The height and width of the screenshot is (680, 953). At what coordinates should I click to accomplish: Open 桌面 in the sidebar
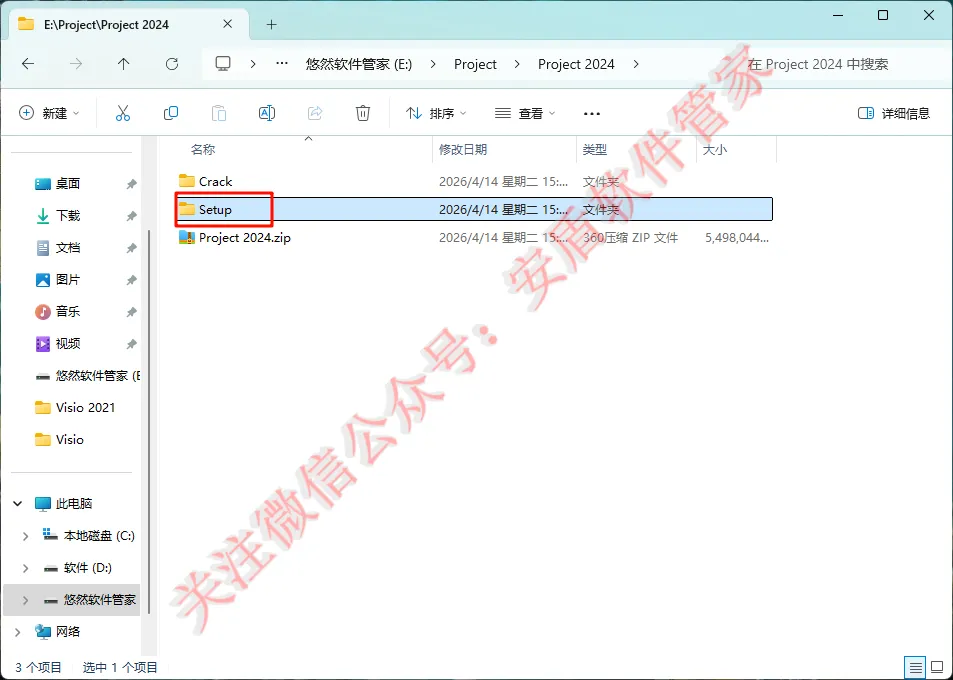pyautogui.click(x=67, y=184)
